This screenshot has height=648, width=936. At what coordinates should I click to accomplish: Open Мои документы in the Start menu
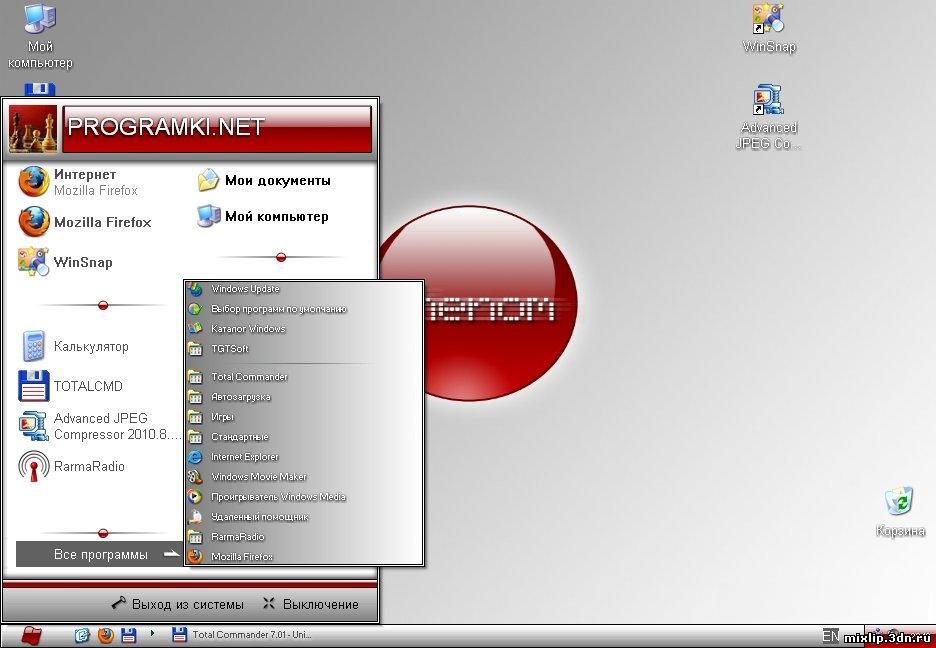click(263, 180)
